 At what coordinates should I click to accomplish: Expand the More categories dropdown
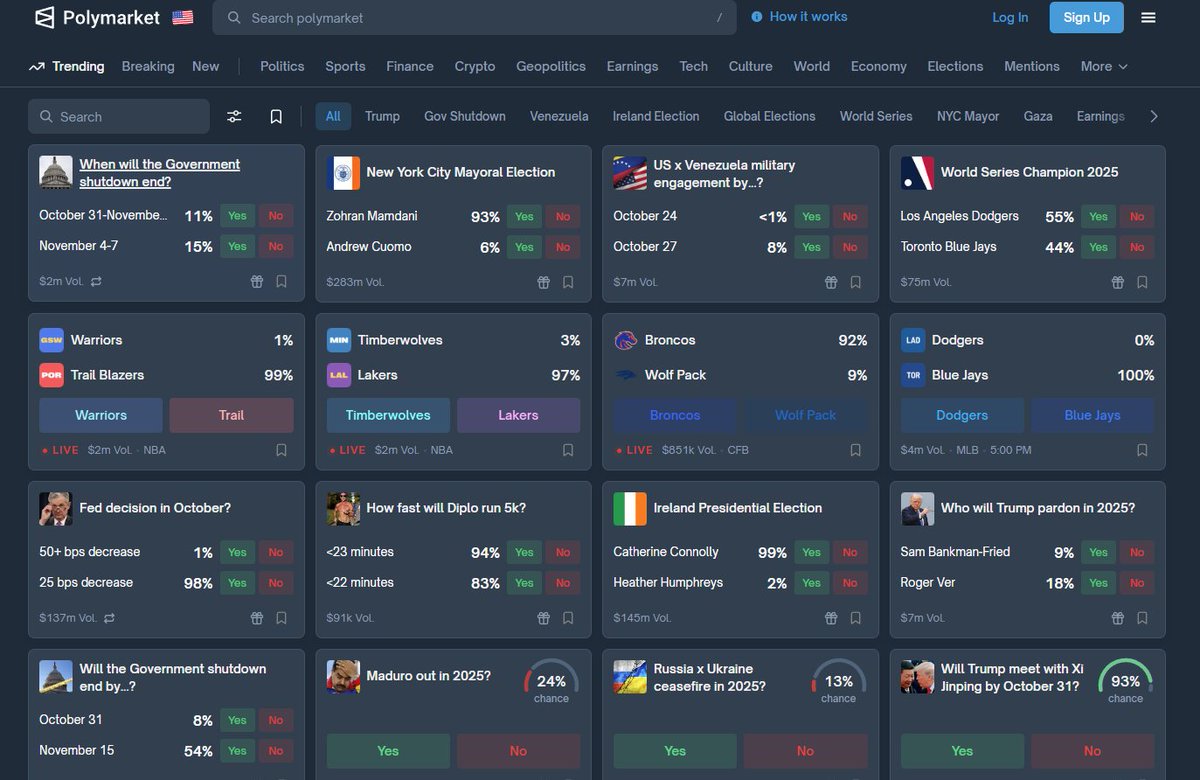coord(1104,66)
